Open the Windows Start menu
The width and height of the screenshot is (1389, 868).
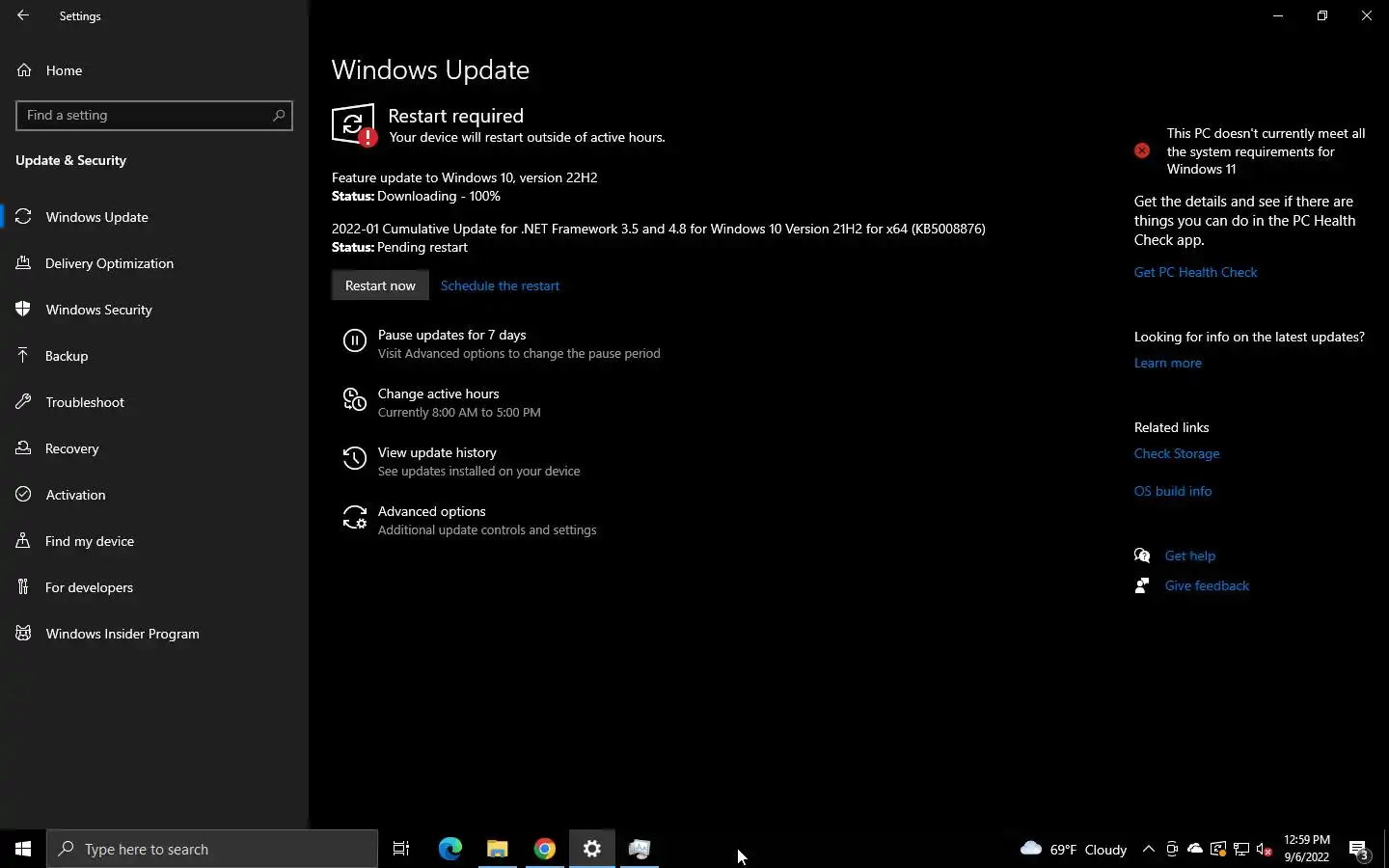(23, 849)
